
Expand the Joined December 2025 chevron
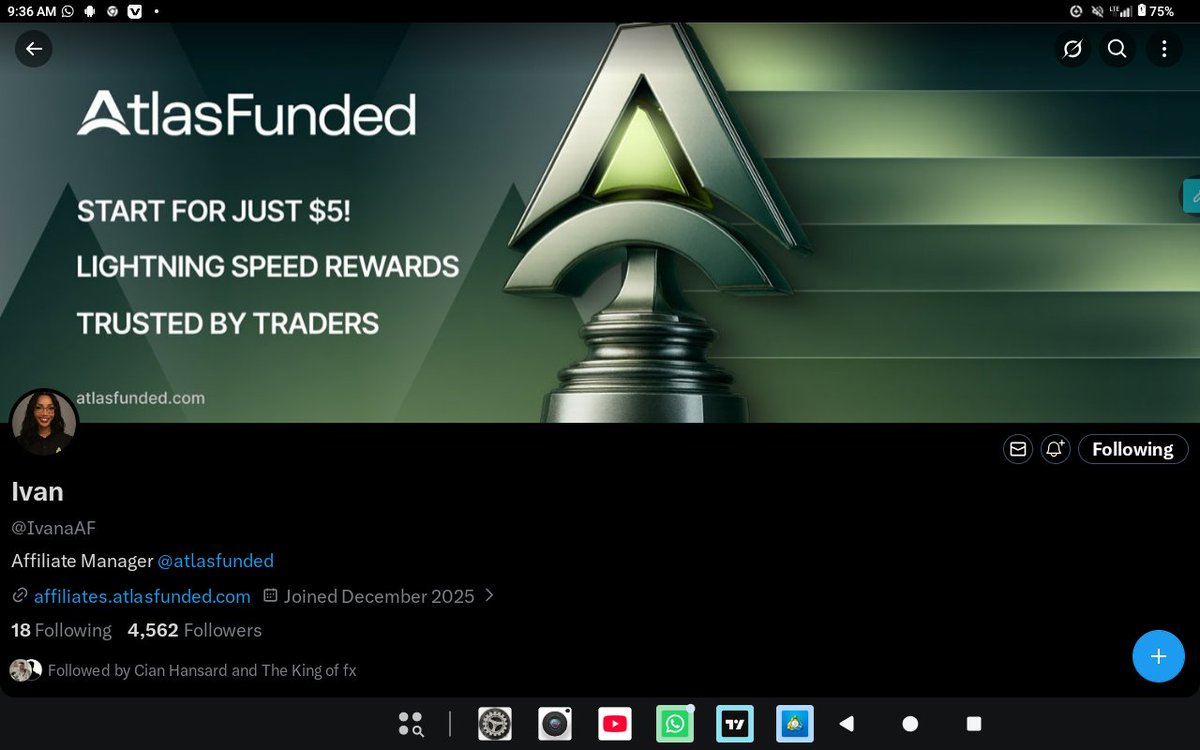(489, 595)
